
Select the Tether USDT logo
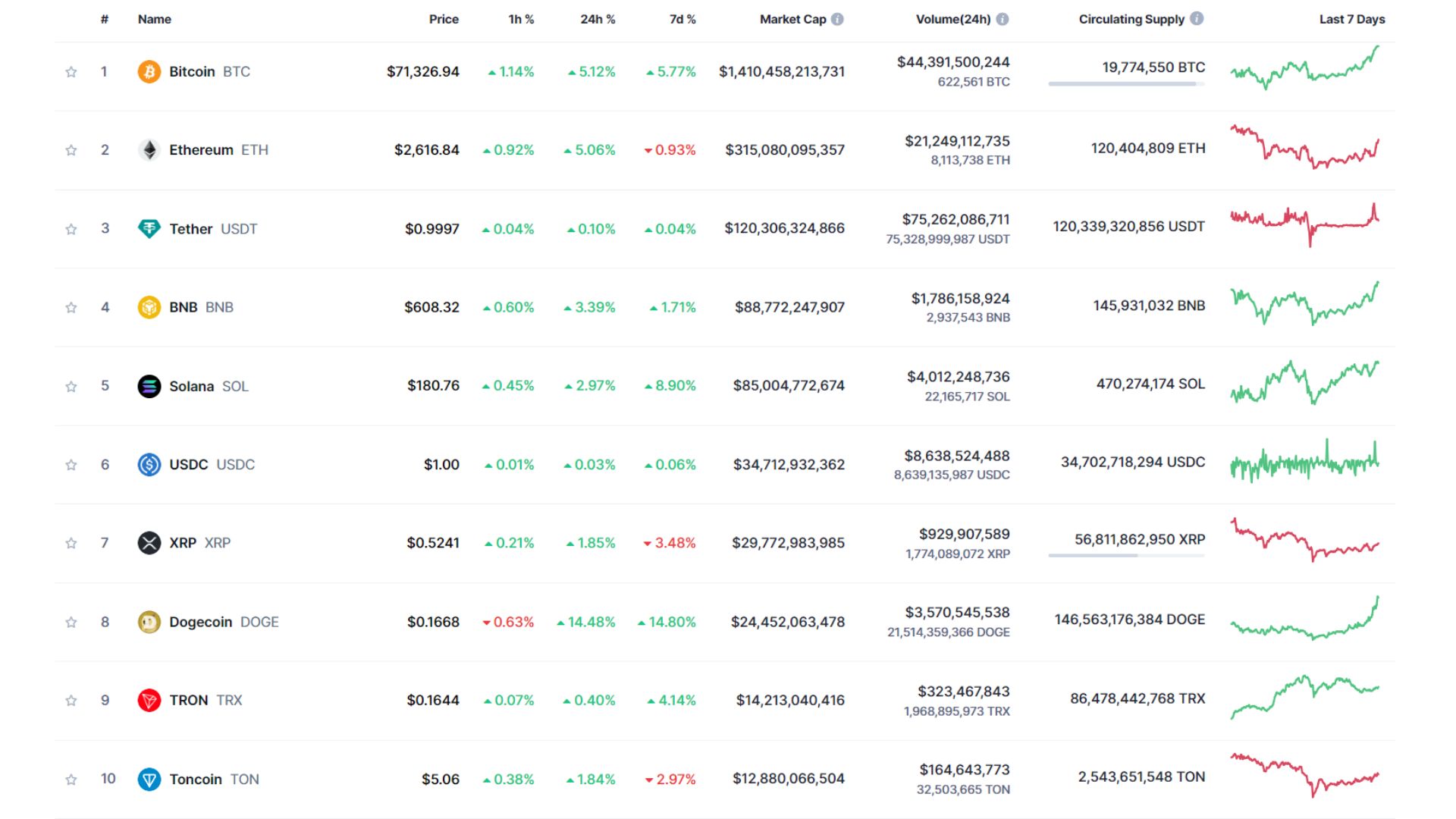149,228
